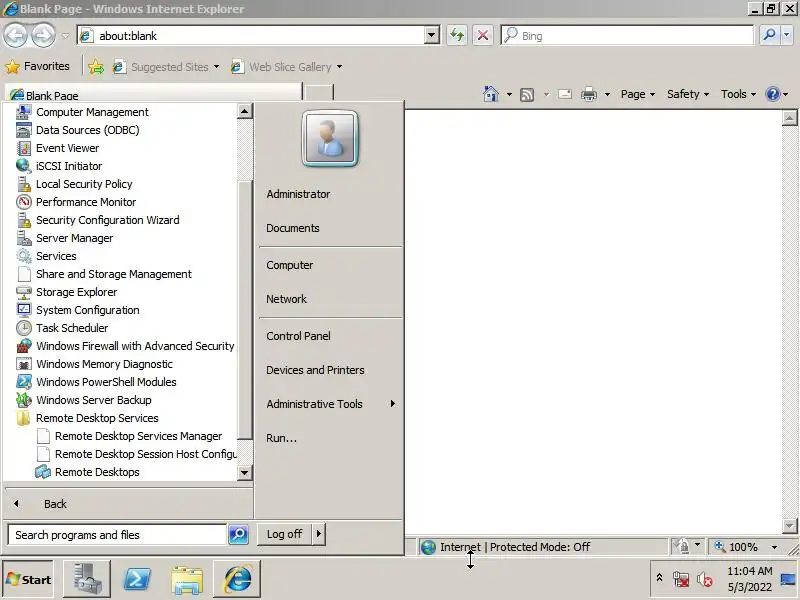Viewport: 800px width, 600px height.
Task: Collapse the Remote Desktop Services folder
Action: (87, 418)
